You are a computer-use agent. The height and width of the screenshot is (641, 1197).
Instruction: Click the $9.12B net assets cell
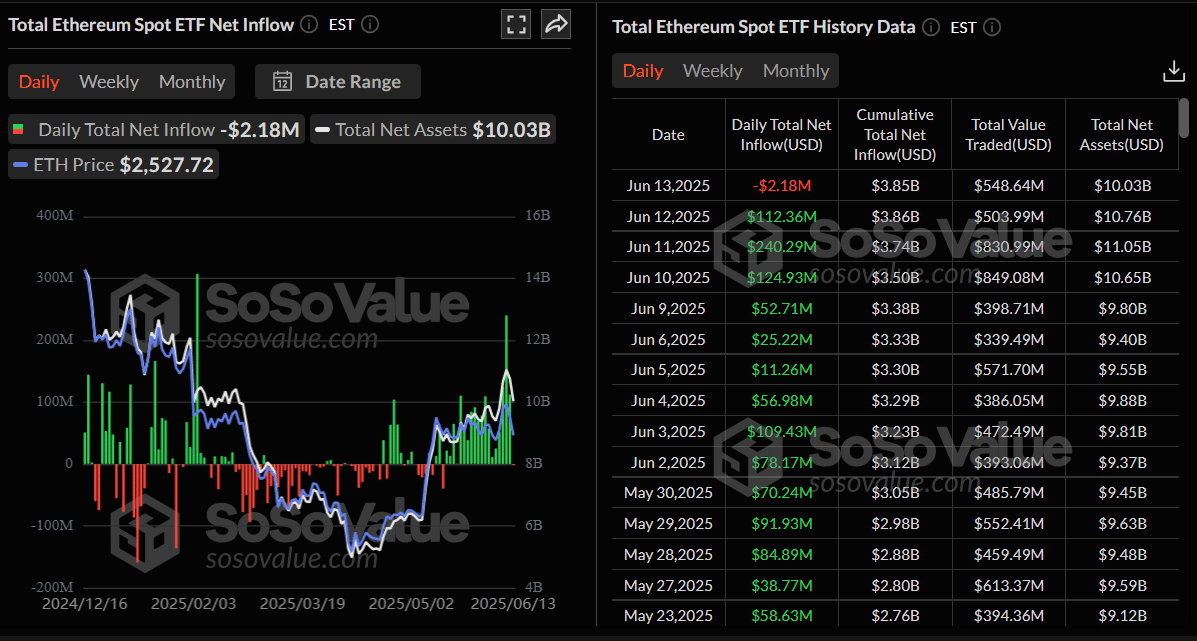[x=1121, y=616]
